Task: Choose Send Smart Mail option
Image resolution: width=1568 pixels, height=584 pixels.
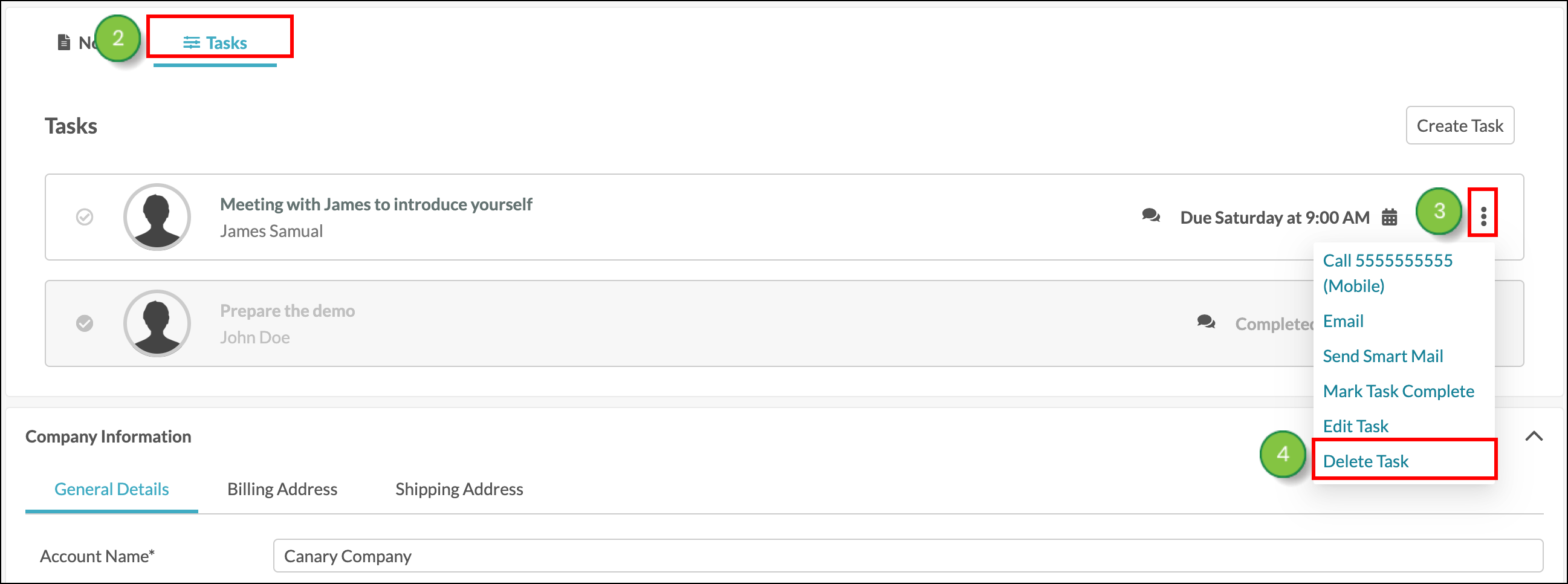Action: (x=1382, y=356)
